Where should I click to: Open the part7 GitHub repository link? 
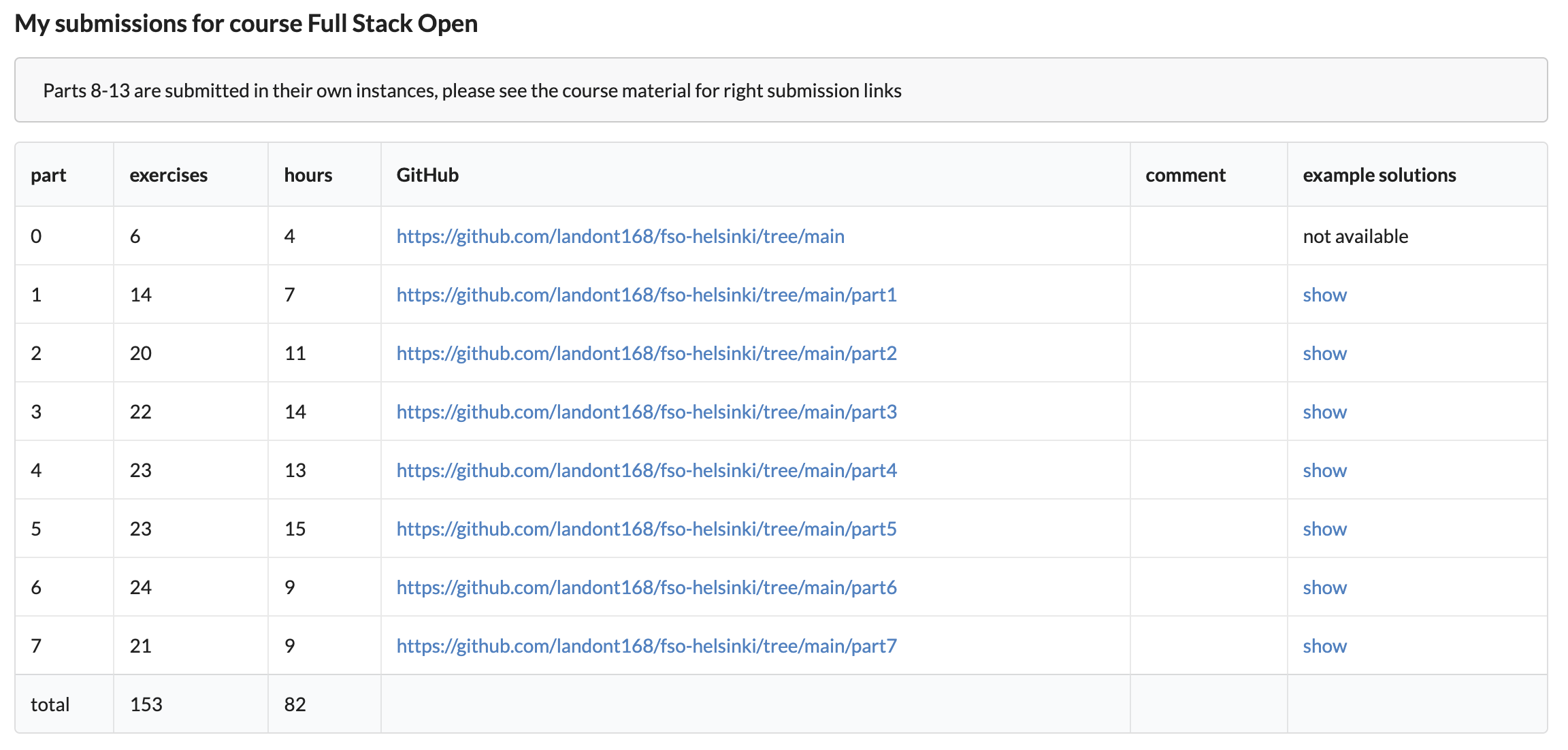click(x=647, y=646)
